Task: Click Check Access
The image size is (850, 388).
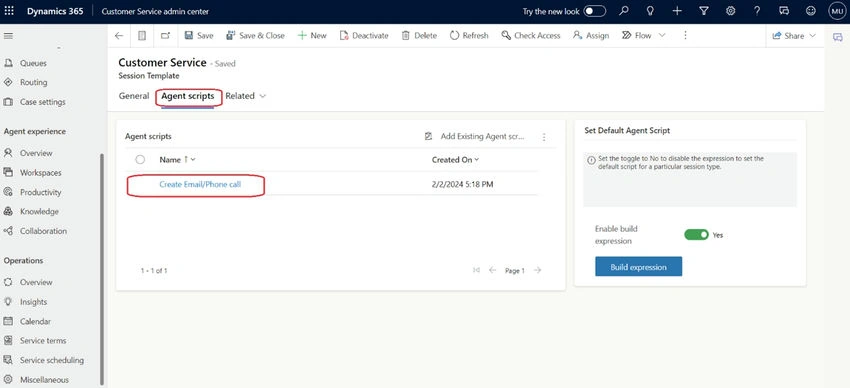Action: 531,36
